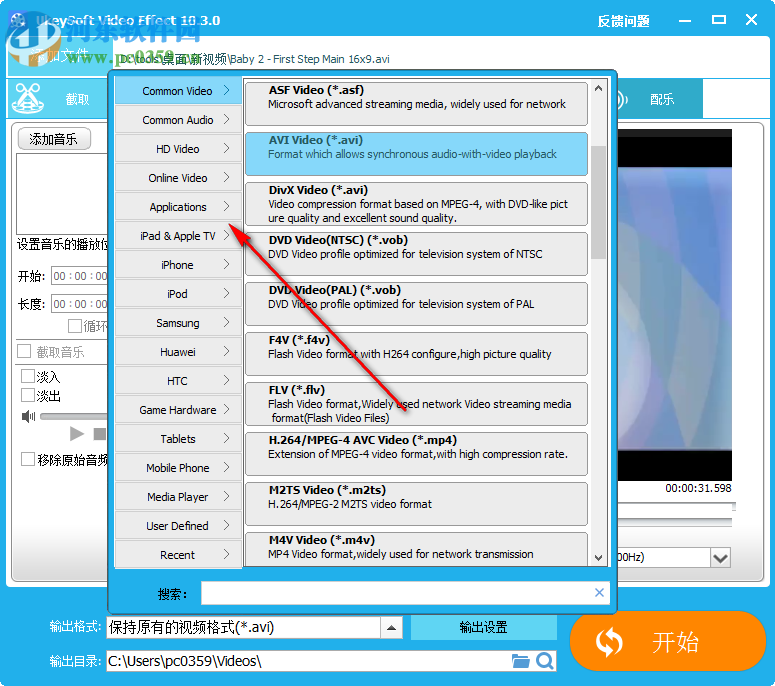Click the 输出设置 button
Viewport: 775px width, 686px height.
pyautogui.click(x=483, y=627)
